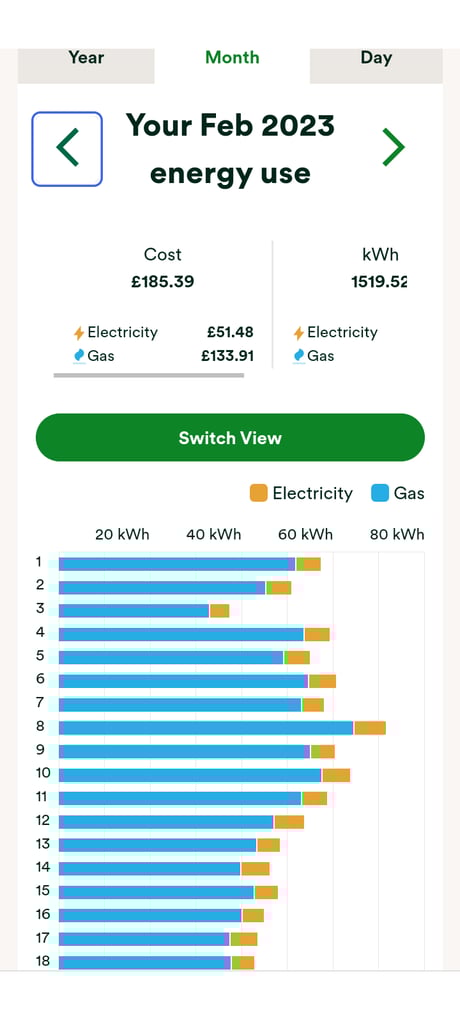Click the gas bar for day 3
This screenshot has height=1024, width=460.
134,611
